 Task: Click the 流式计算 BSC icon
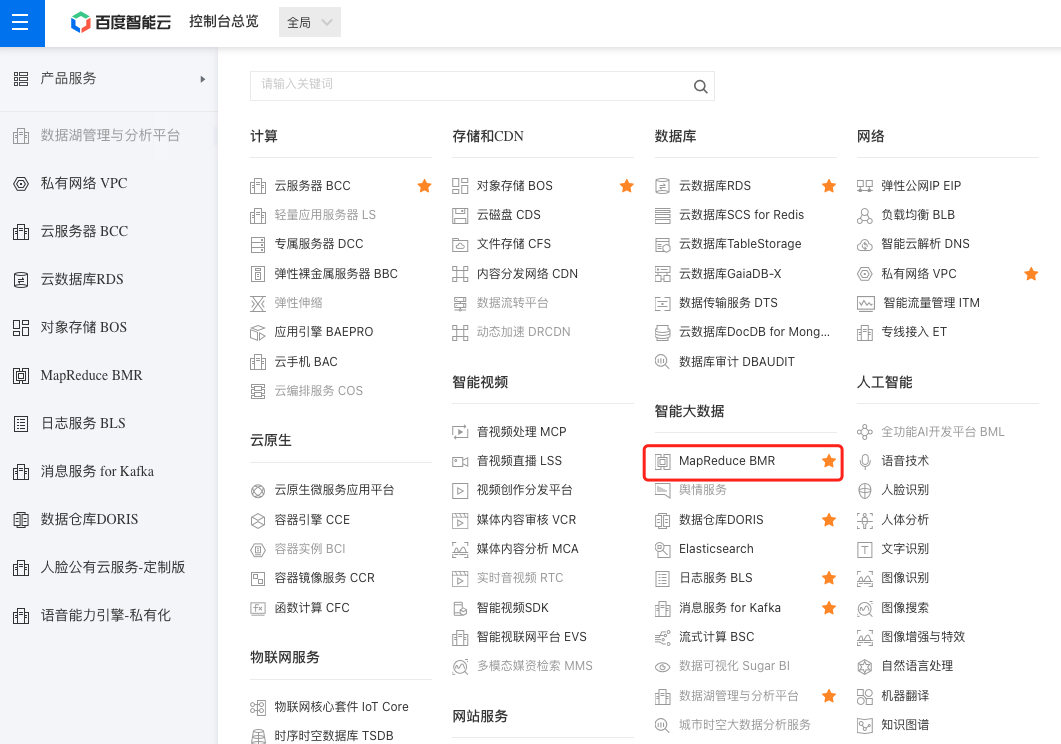tap(662, 637)
